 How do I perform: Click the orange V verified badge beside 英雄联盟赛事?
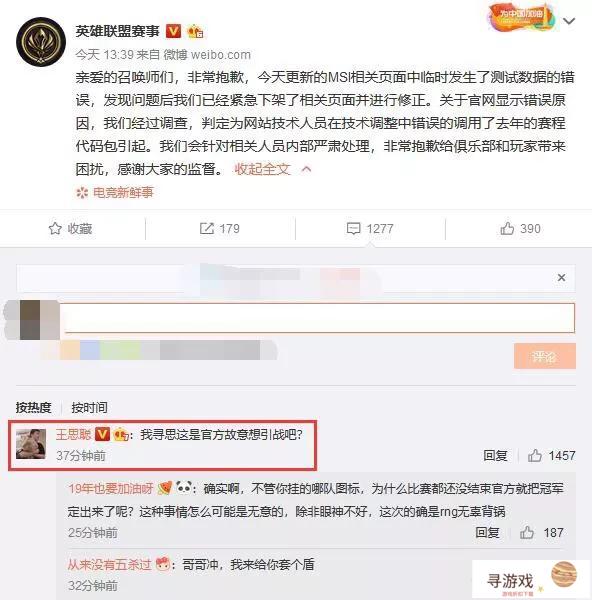point(173,31)
